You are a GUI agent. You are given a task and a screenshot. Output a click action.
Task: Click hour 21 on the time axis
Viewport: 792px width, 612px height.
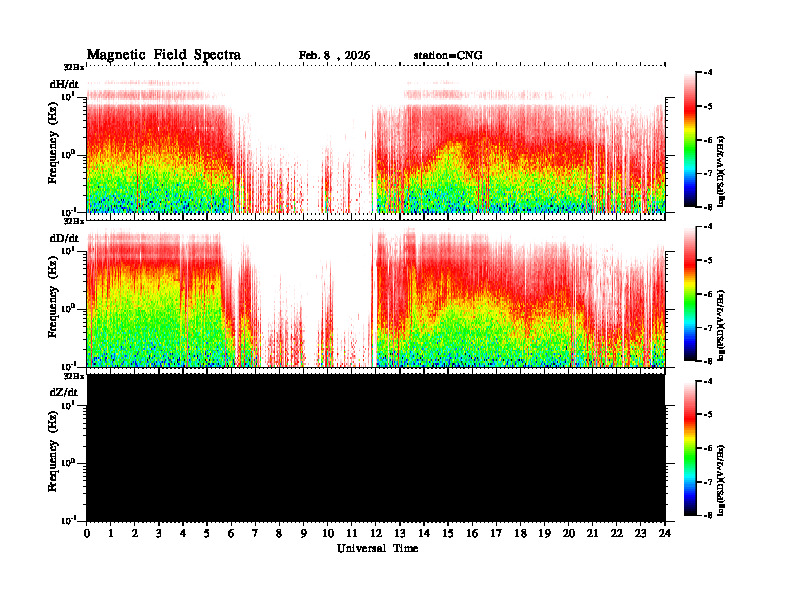pos(592,534)
